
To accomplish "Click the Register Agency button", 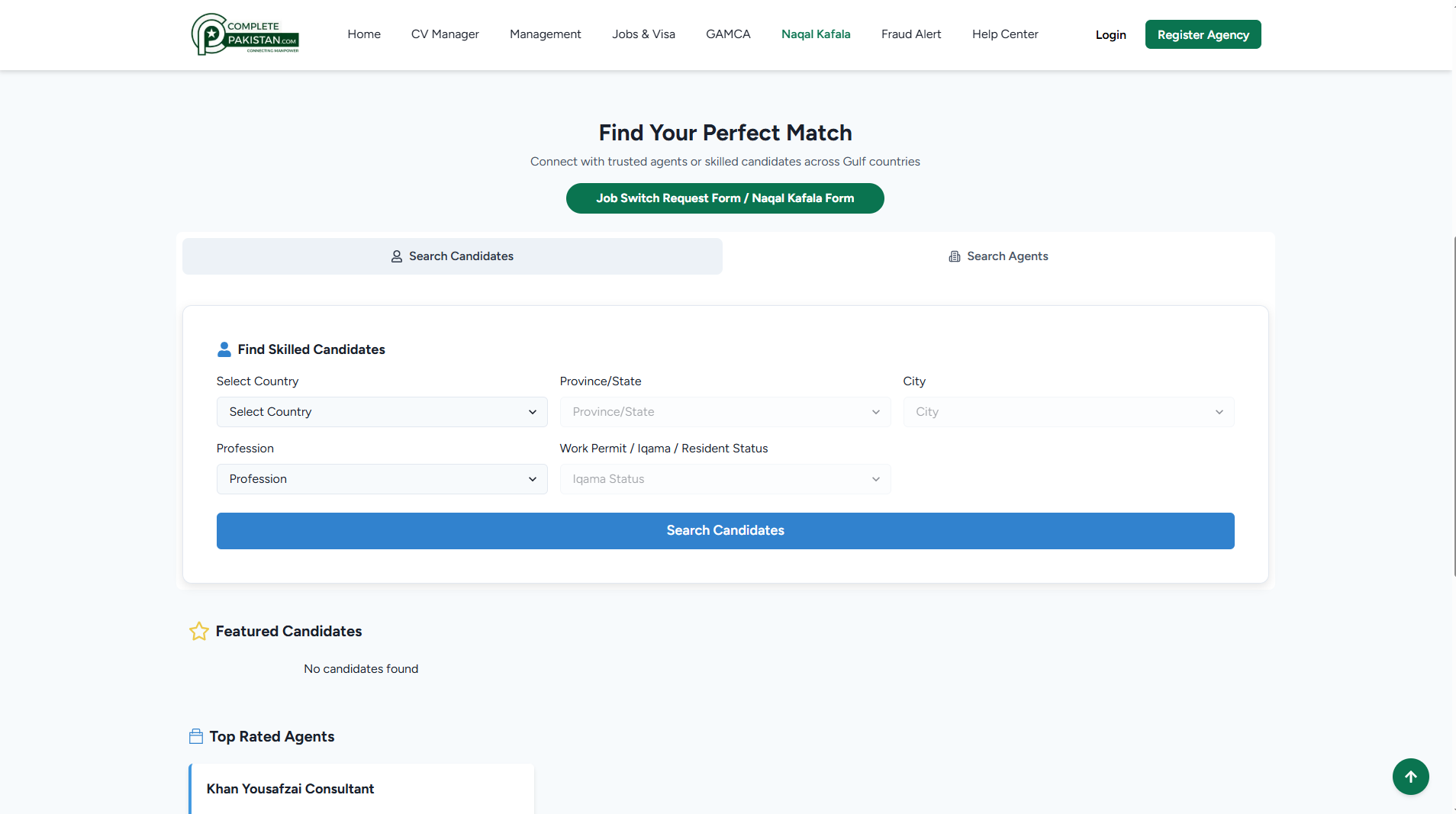I will (1203, 34).
